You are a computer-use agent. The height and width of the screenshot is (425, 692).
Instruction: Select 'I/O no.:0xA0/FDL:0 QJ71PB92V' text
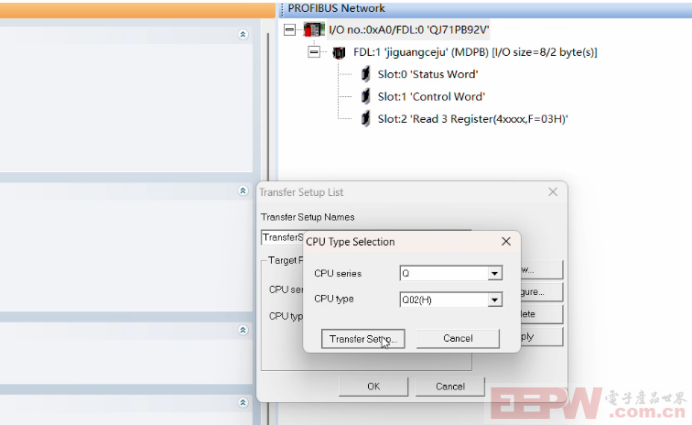click(x=409, y=30)
